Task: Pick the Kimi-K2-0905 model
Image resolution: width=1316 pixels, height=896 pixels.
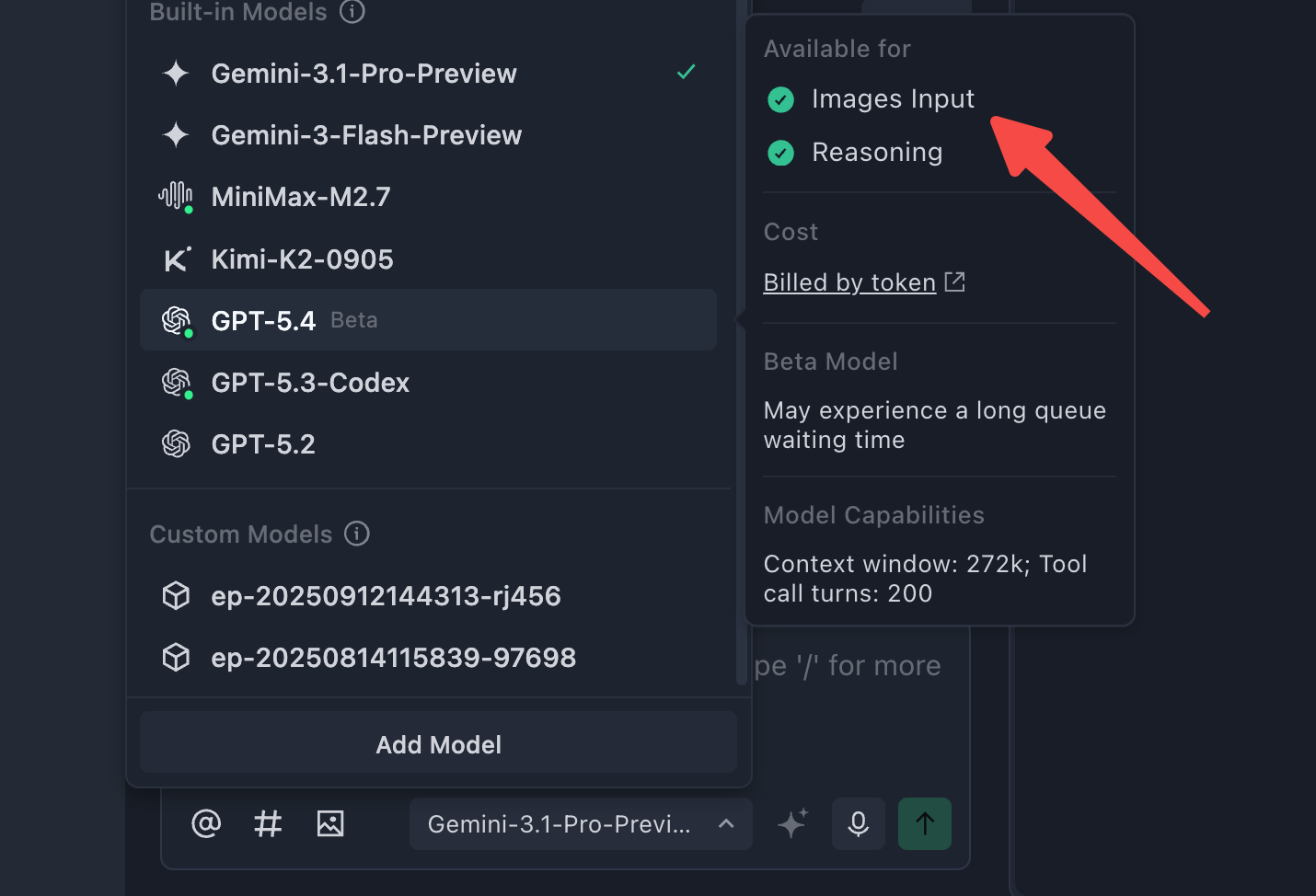Action: click(428, 259)
